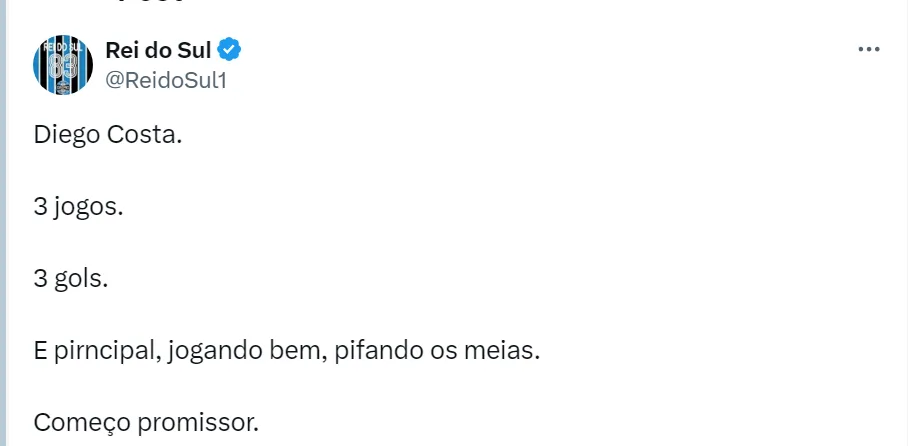Click the Rei do Sul display name
The width and height of the screenshot is (911, 446).
158,49
